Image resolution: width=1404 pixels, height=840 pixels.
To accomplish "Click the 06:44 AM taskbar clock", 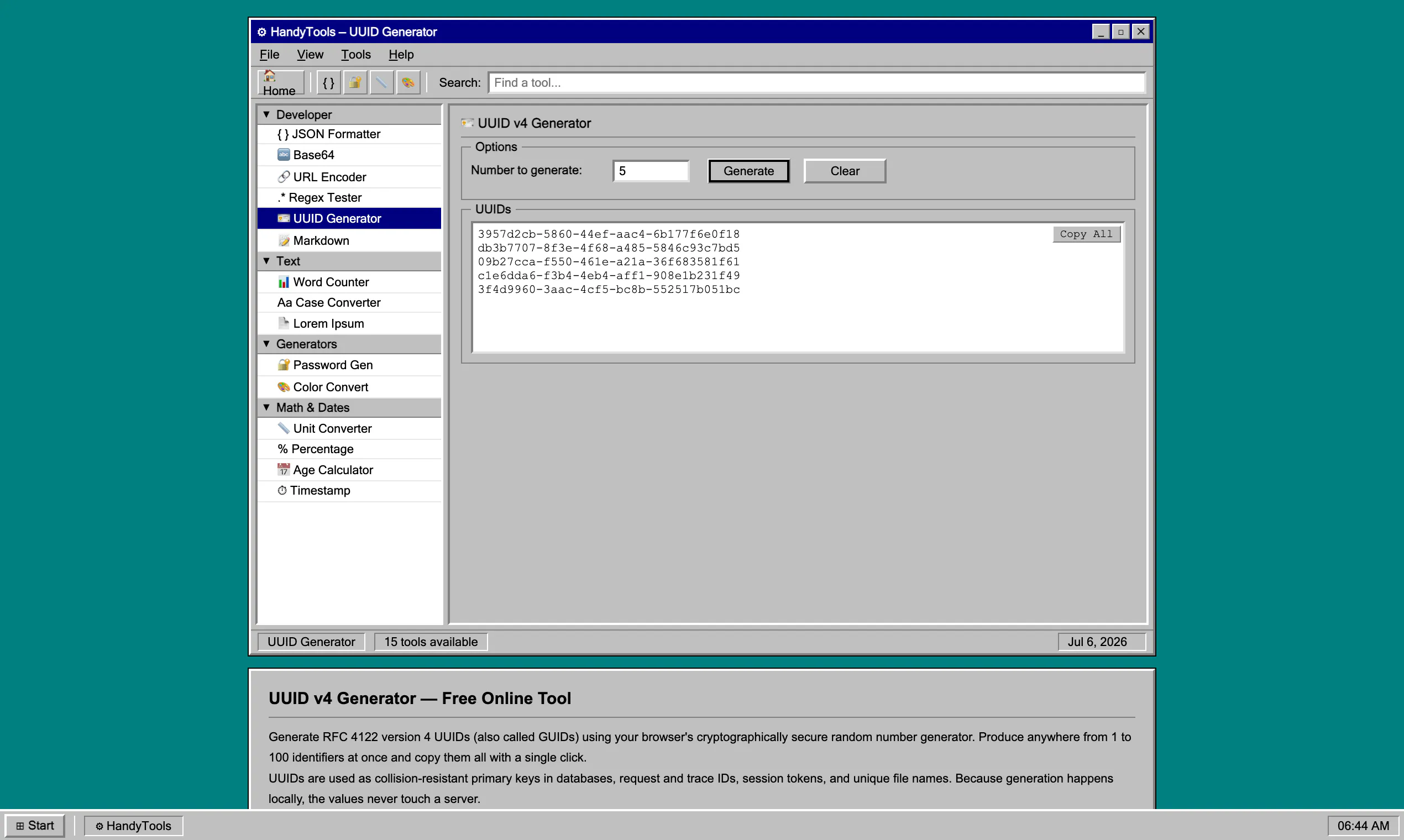I will 1363,826.
